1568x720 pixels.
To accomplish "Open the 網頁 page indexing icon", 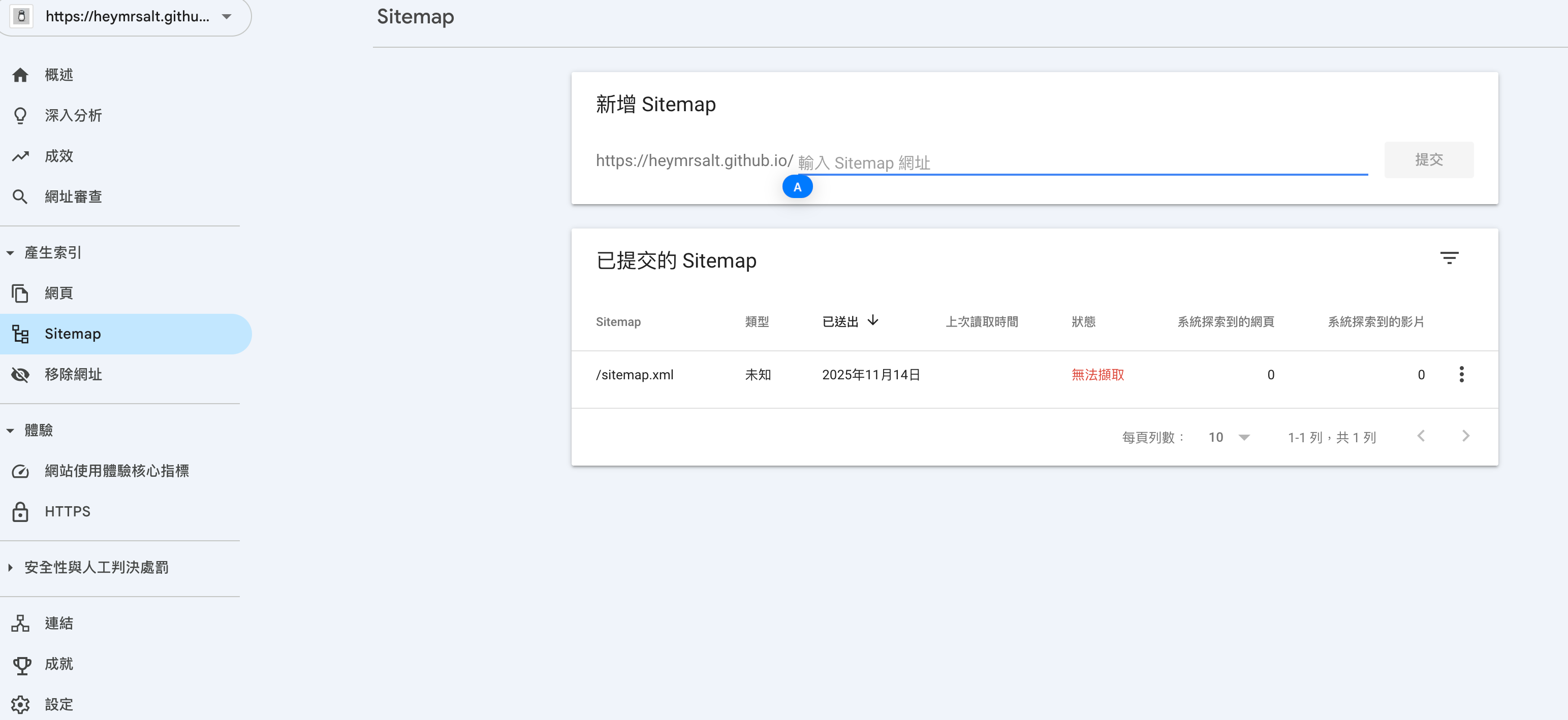I will click(x=21, y=292).
